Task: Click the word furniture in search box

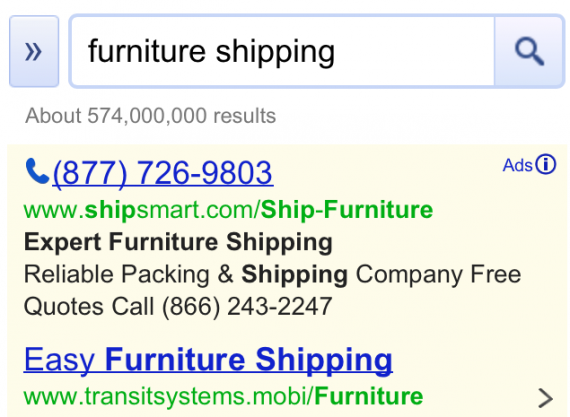Action: pyautogui.click(x=147, y=51)
